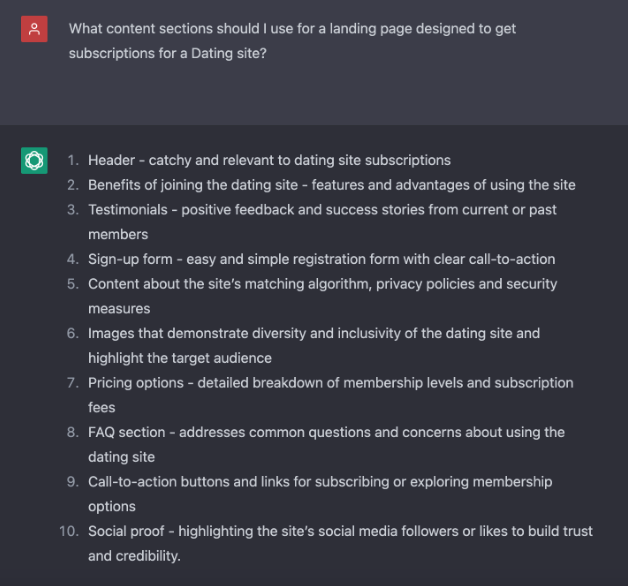Click the user question about landing pages
Screen dimensions: 628x586
click(292, 41)
